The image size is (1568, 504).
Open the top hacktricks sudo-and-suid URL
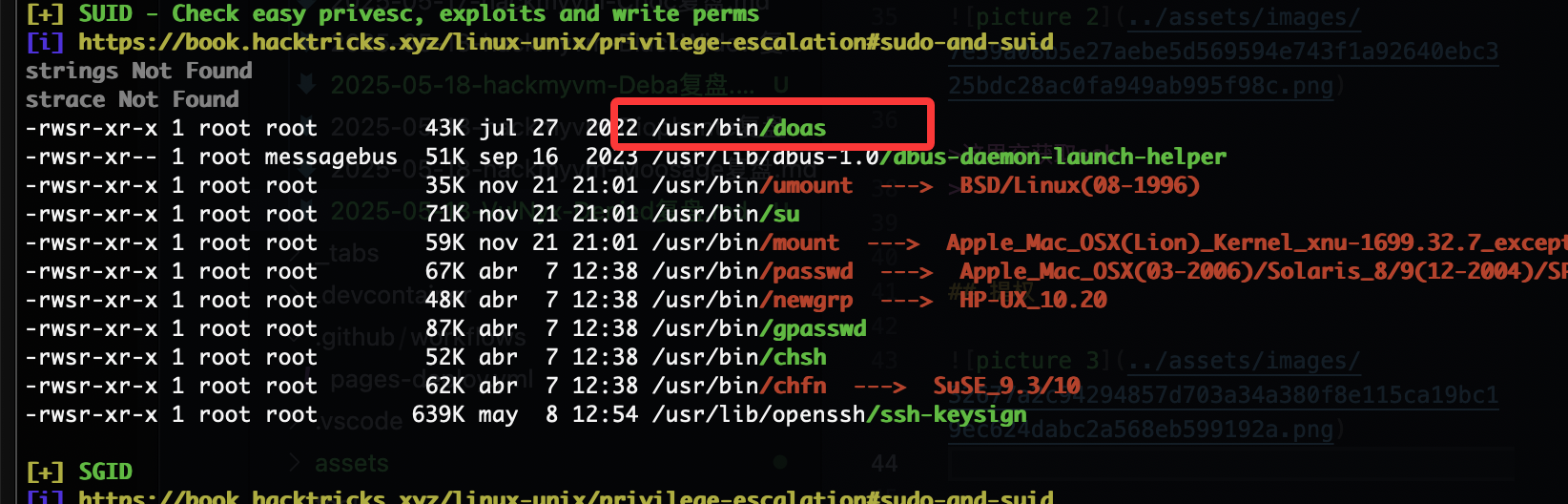[x=566, y=42]
